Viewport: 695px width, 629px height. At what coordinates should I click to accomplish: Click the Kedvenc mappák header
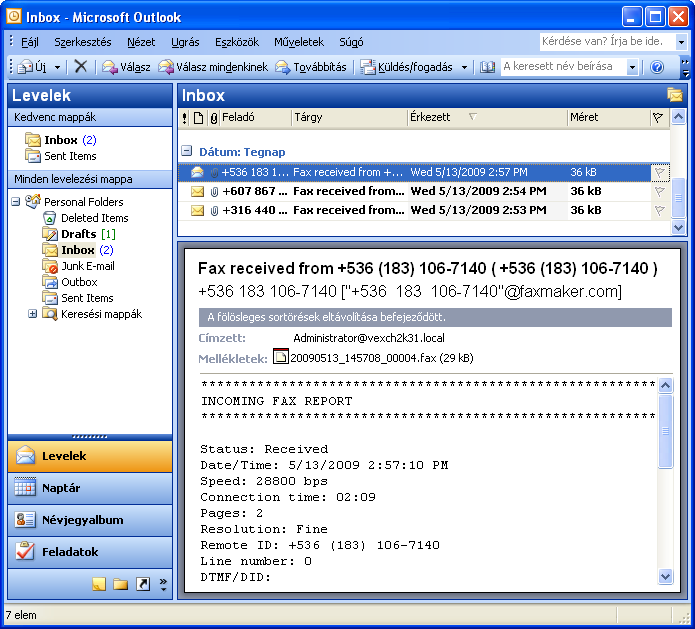tap(90, 117)
